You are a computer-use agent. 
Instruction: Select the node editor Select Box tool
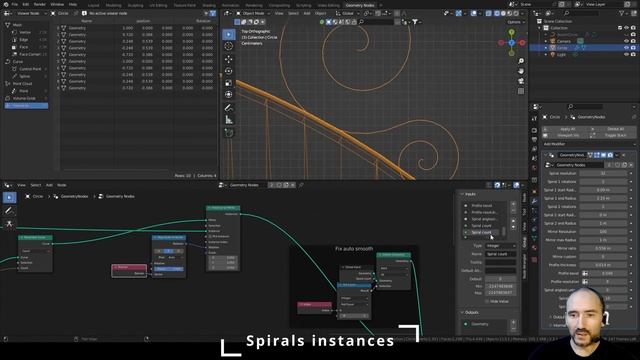[x=10, y=198]
